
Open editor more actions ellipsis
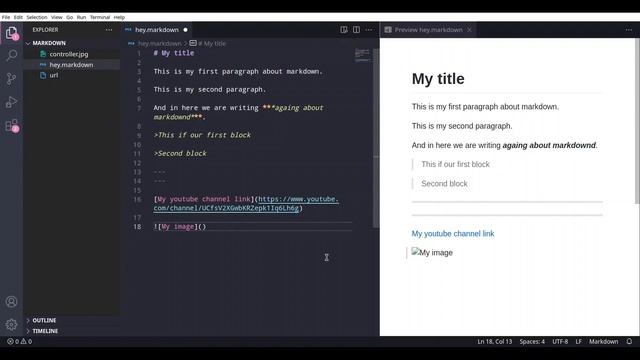[369, 30]
